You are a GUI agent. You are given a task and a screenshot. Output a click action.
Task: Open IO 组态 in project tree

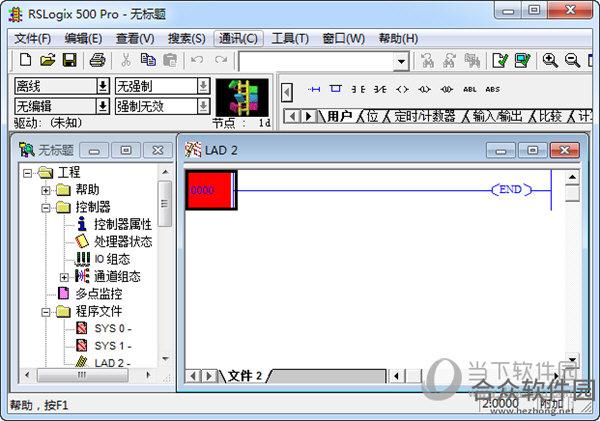tap(112, 259)
